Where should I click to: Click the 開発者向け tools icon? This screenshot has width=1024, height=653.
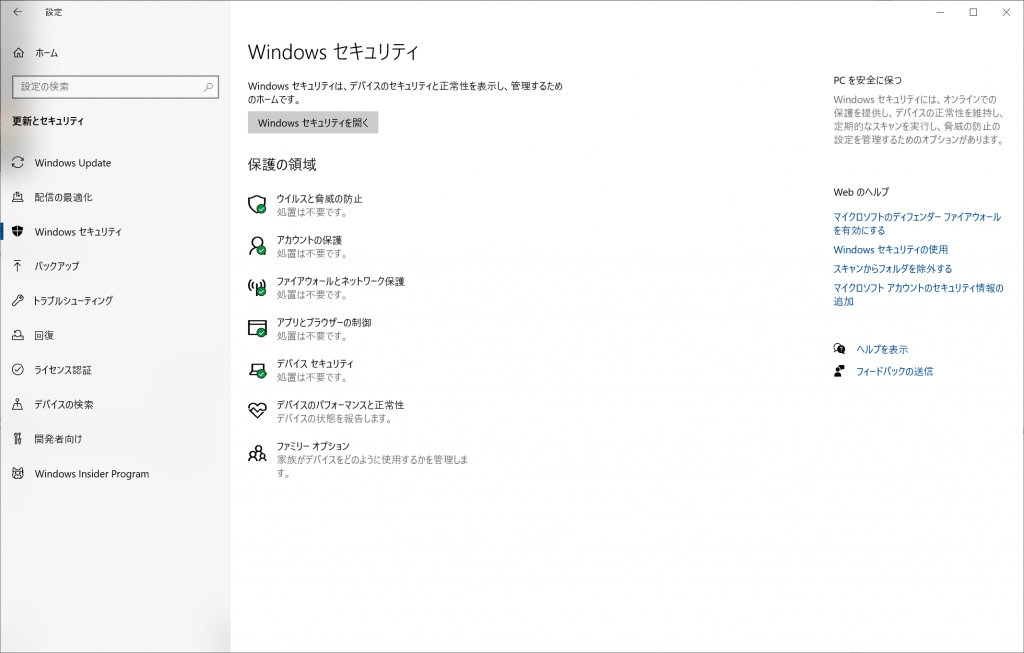tap(18, 439)
